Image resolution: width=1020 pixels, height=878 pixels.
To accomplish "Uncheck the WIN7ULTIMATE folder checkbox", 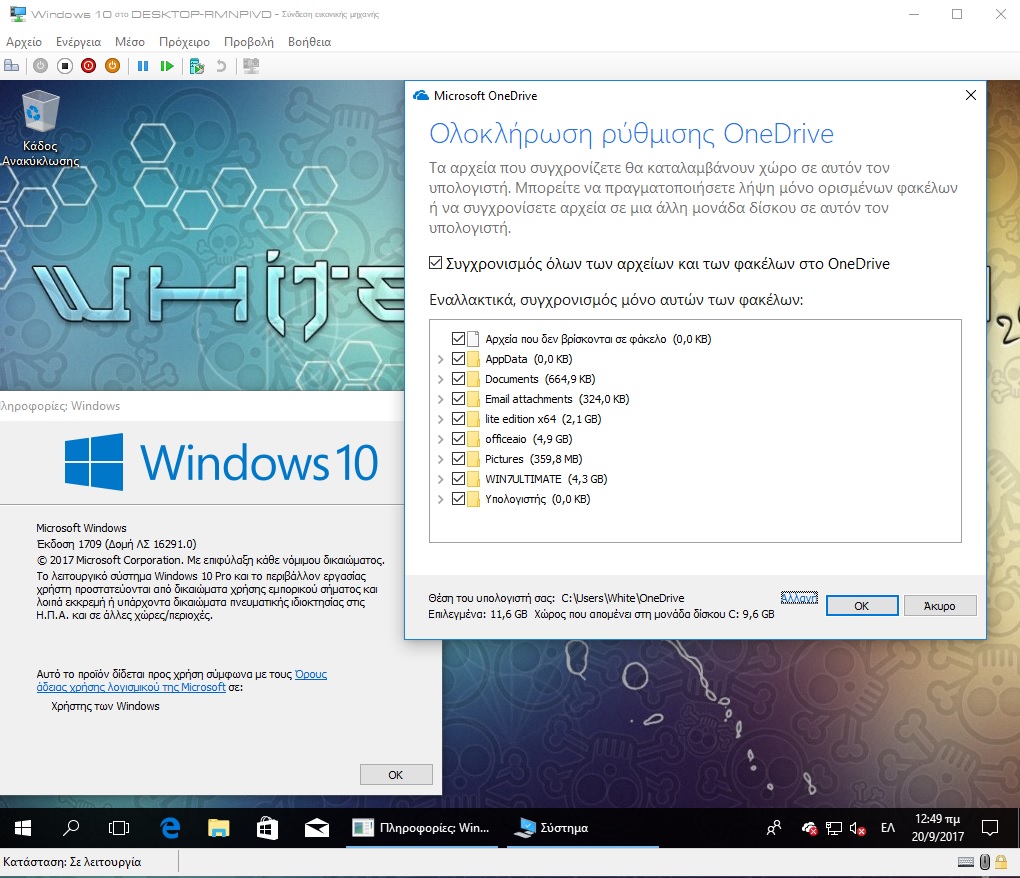I will point(458,479).
